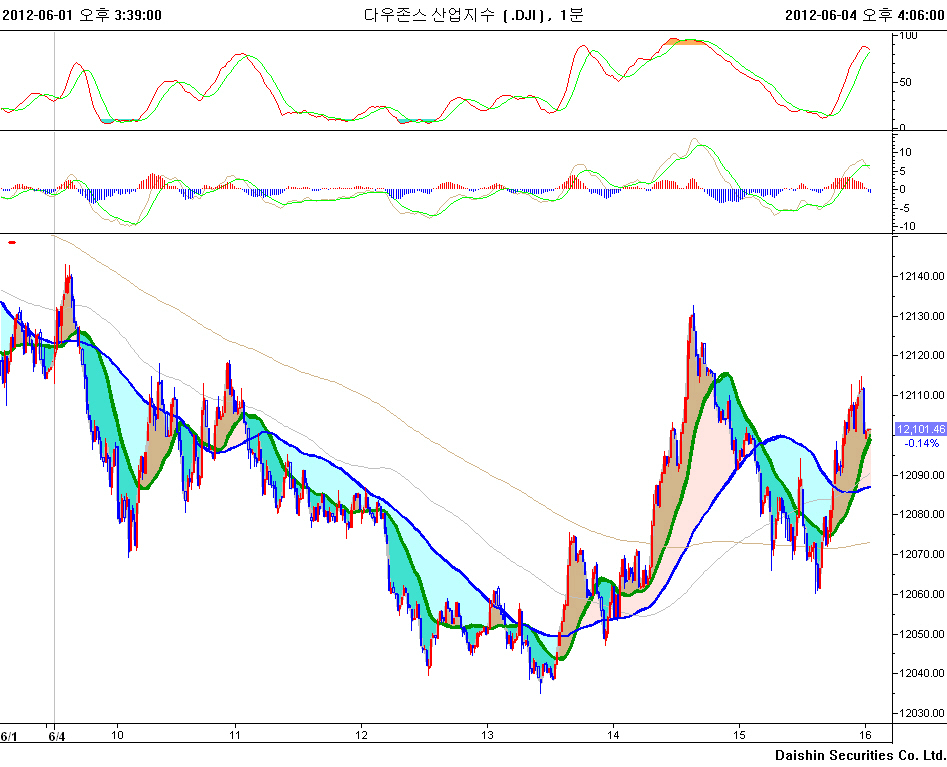Click the -0.14% change label
Viewport: 947px width, 767px height.
click(920, 442)
